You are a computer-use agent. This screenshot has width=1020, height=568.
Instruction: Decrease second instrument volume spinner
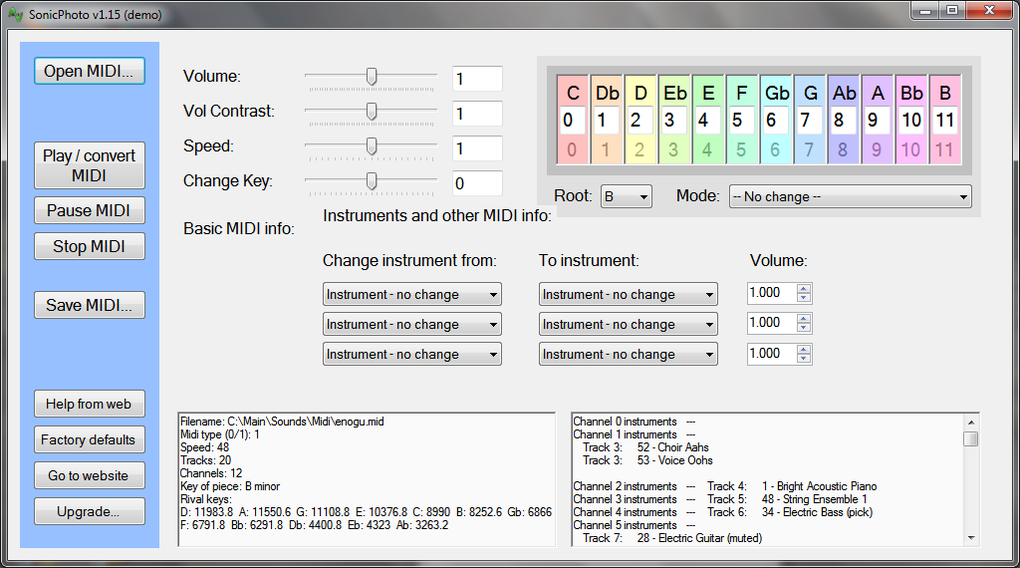tap(804, 328)
